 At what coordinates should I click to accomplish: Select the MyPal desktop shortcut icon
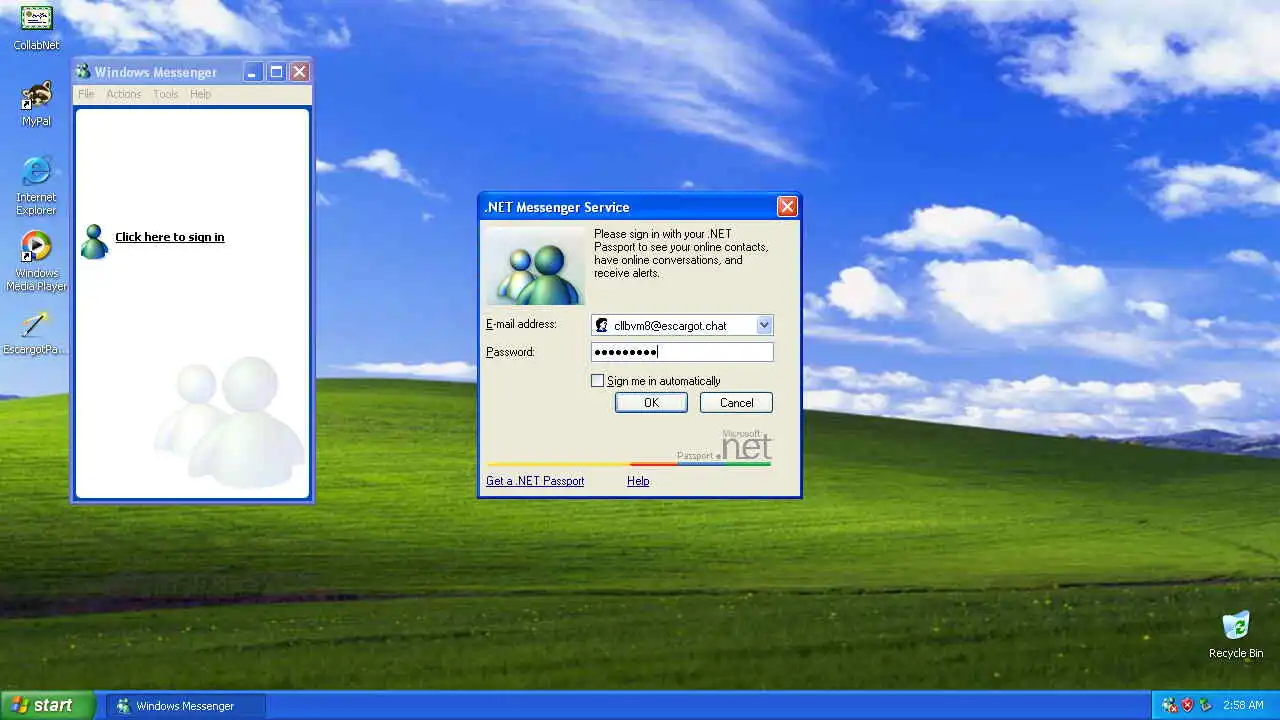(x=36, y=96)
